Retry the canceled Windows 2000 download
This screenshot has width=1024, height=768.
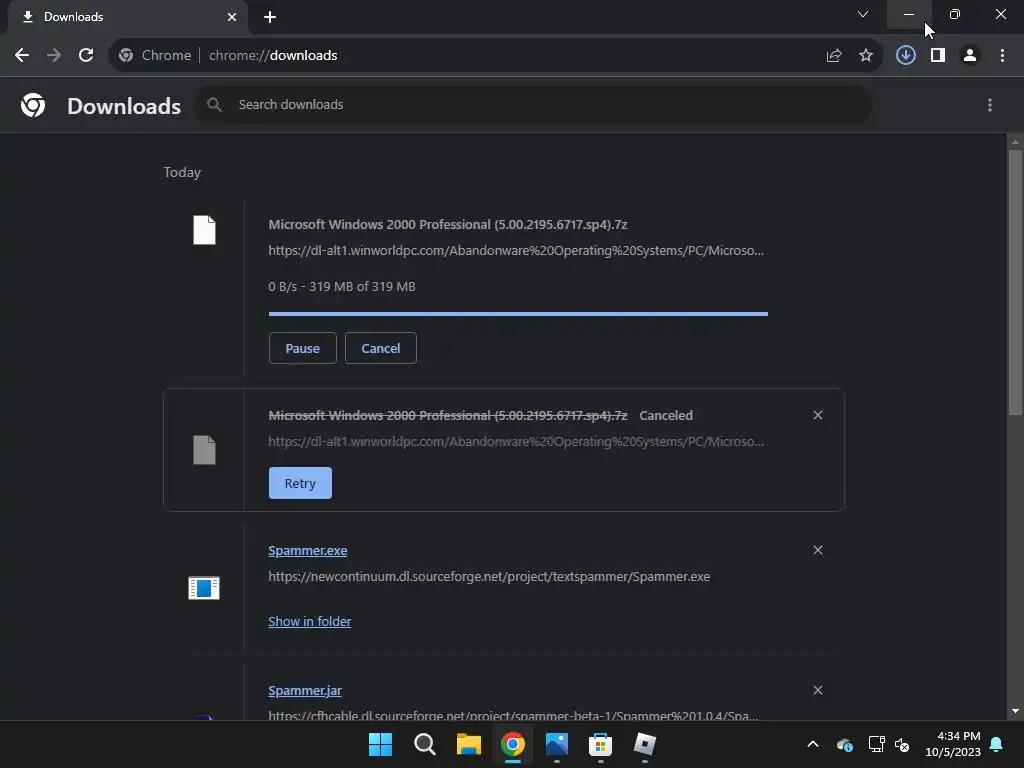coord(300,483)
